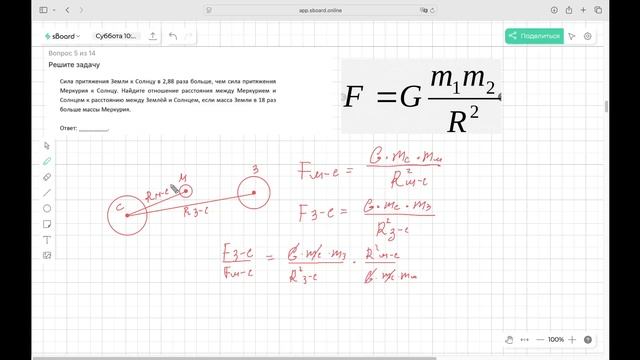Reload the page in Safari

[x=432, y=10]
